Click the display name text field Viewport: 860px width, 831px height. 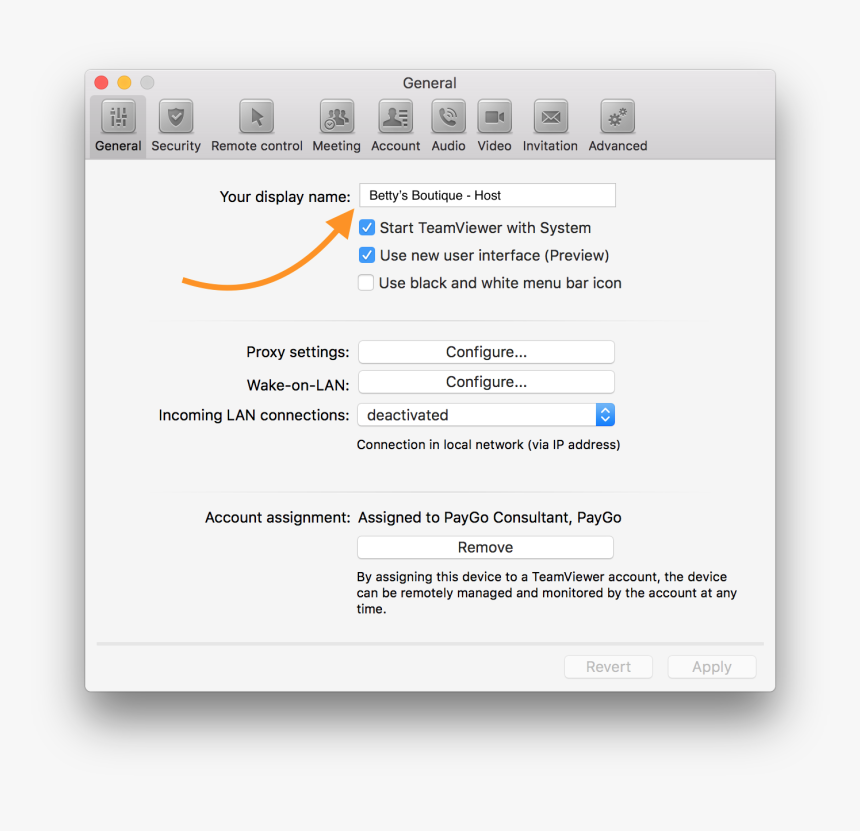coord(487,195)
